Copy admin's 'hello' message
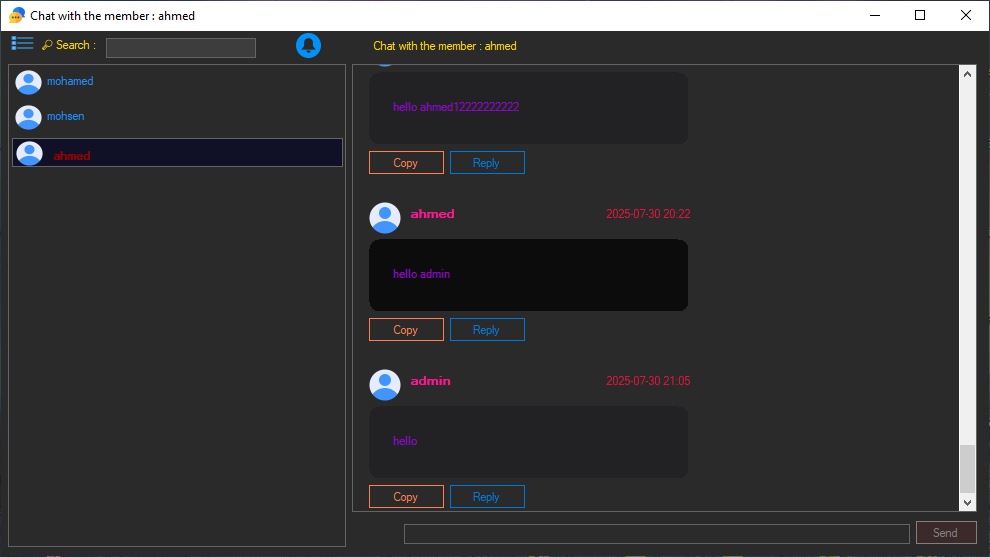990x557 pixels. (x=406, y=497)
